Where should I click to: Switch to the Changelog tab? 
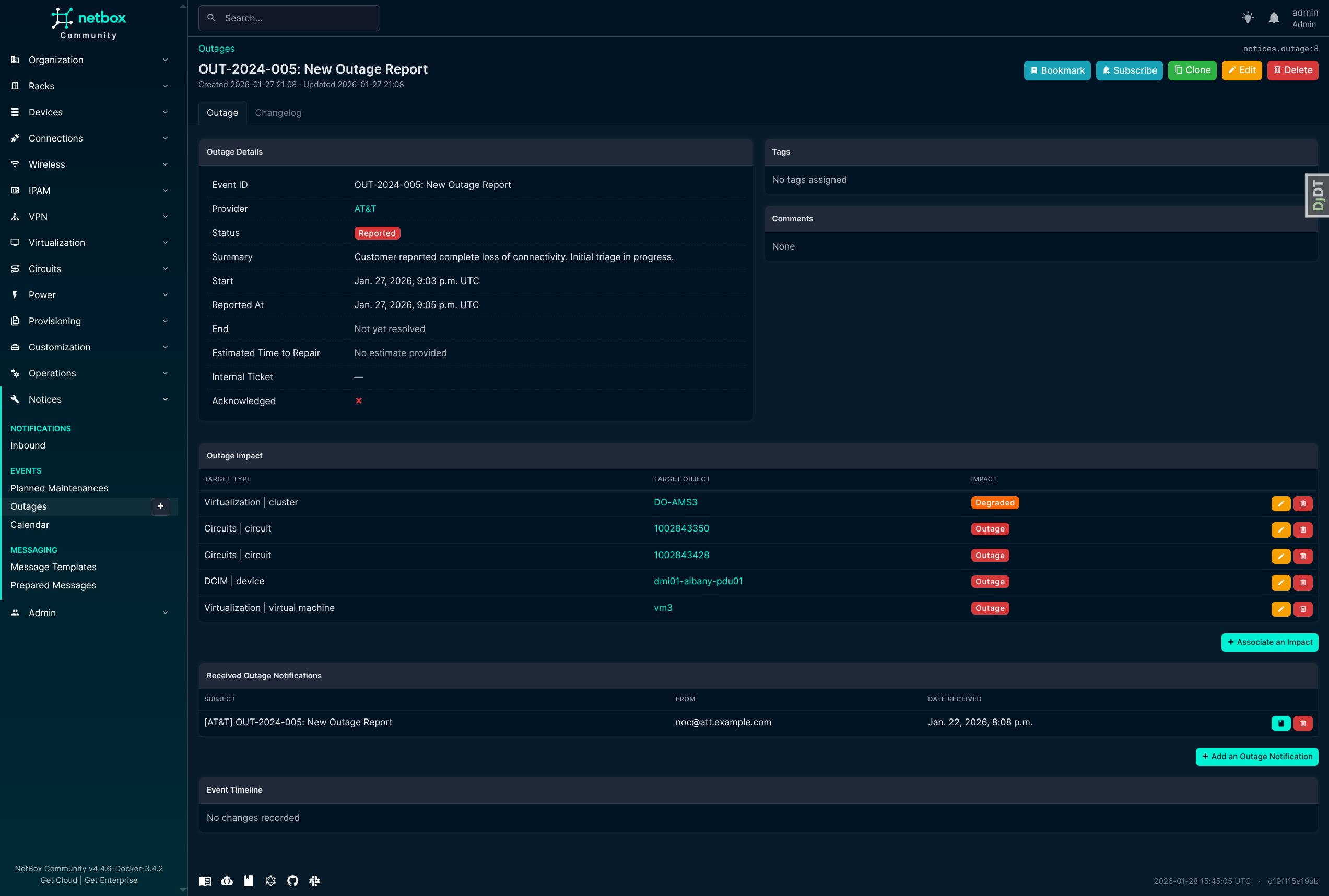click(278, 113)
